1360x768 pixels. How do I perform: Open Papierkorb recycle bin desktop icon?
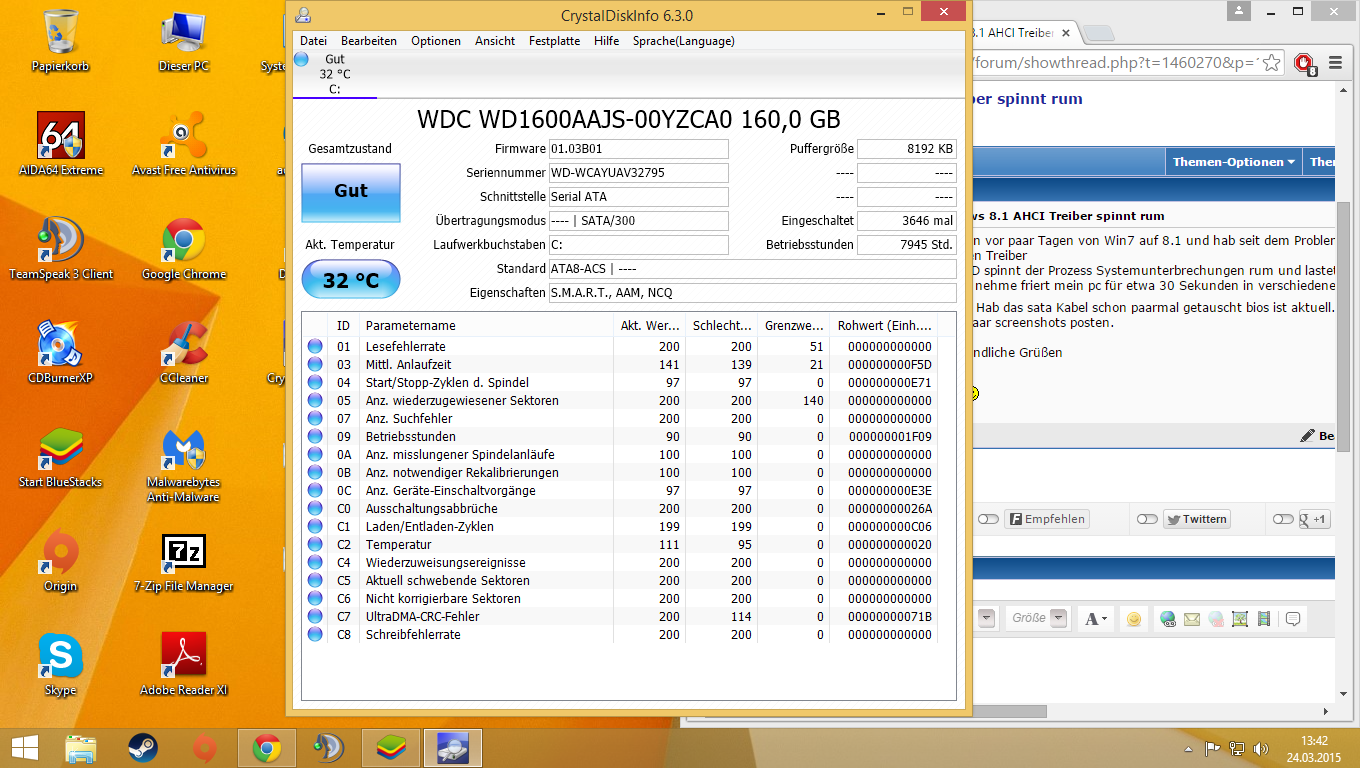point(61,40)
